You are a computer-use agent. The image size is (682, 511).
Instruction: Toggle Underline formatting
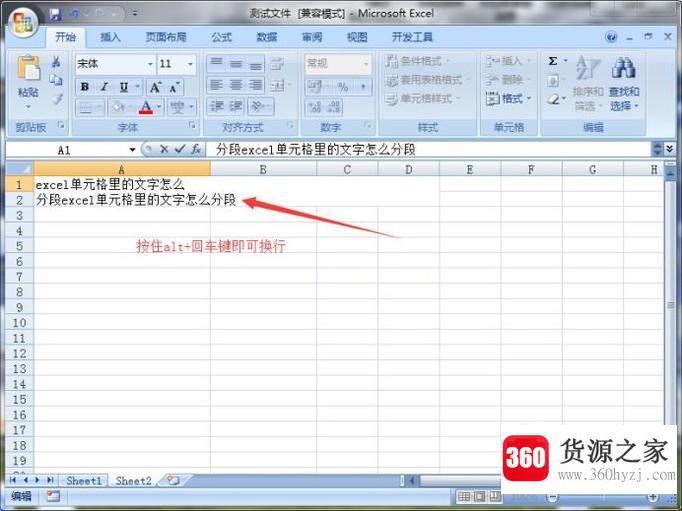pos(124,87)
